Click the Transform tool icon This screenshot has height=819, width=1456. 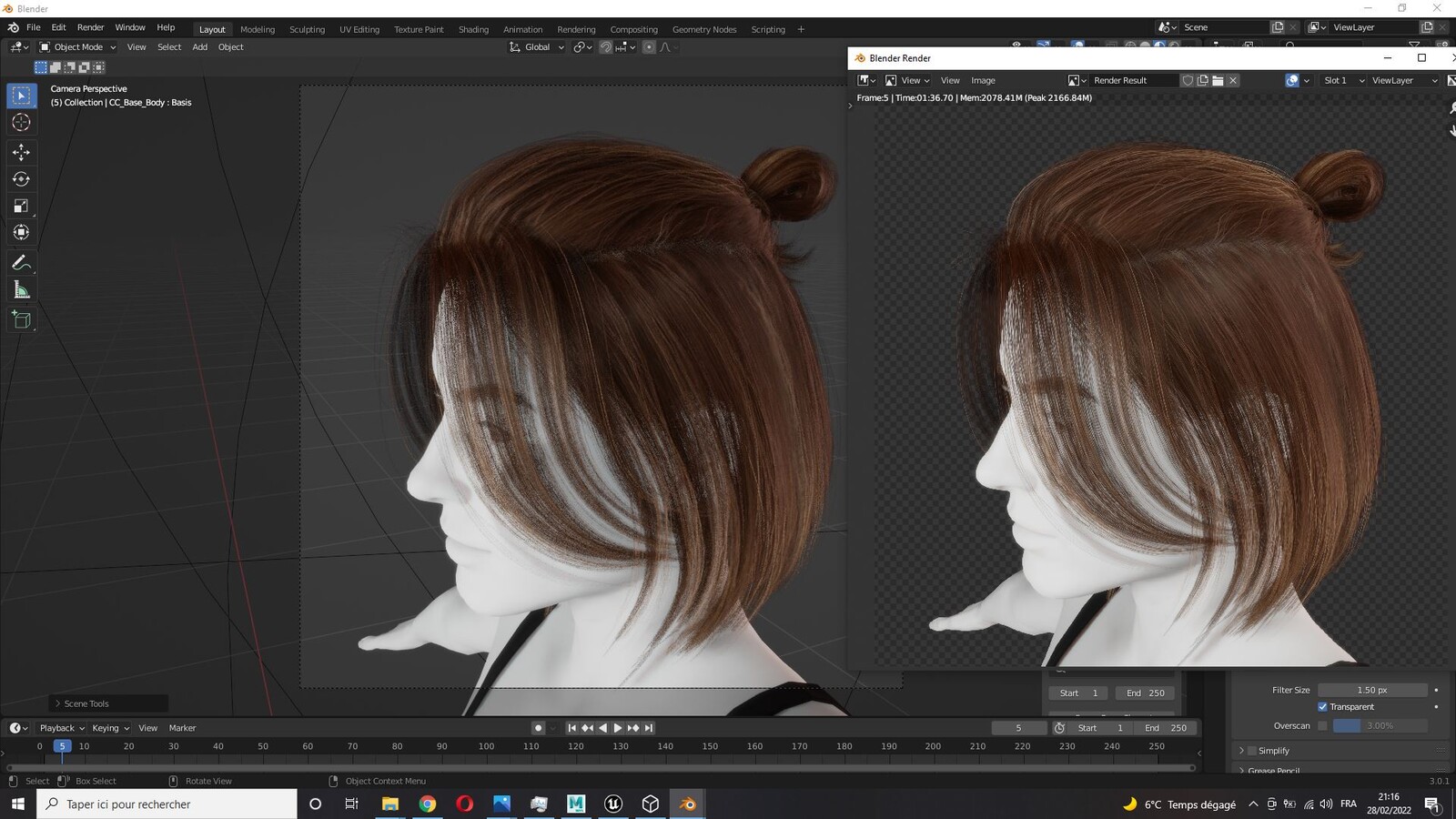(x=22, y=233)
